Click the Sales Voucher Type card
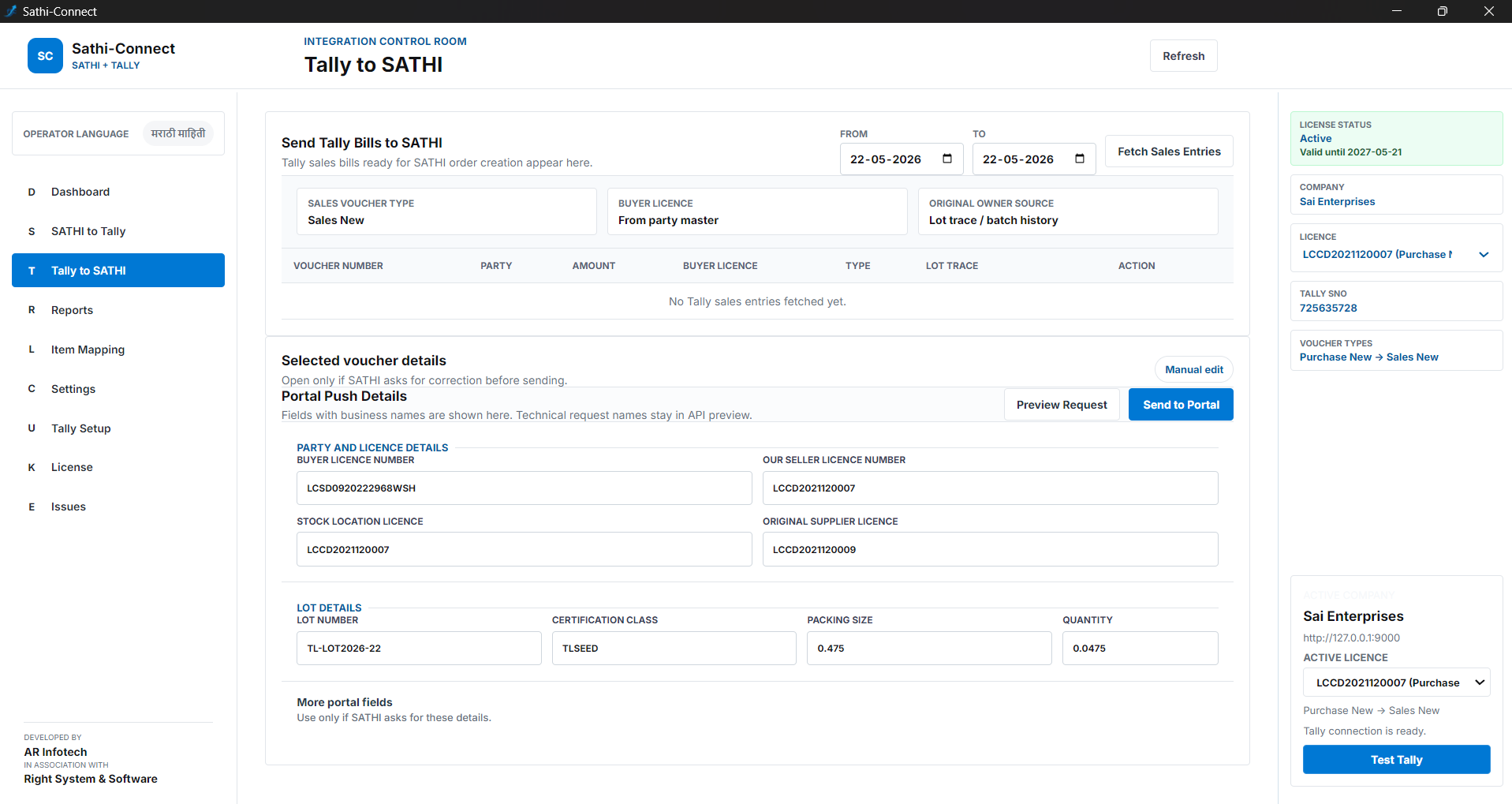1512x804 pixels. (x=446, y=211)
